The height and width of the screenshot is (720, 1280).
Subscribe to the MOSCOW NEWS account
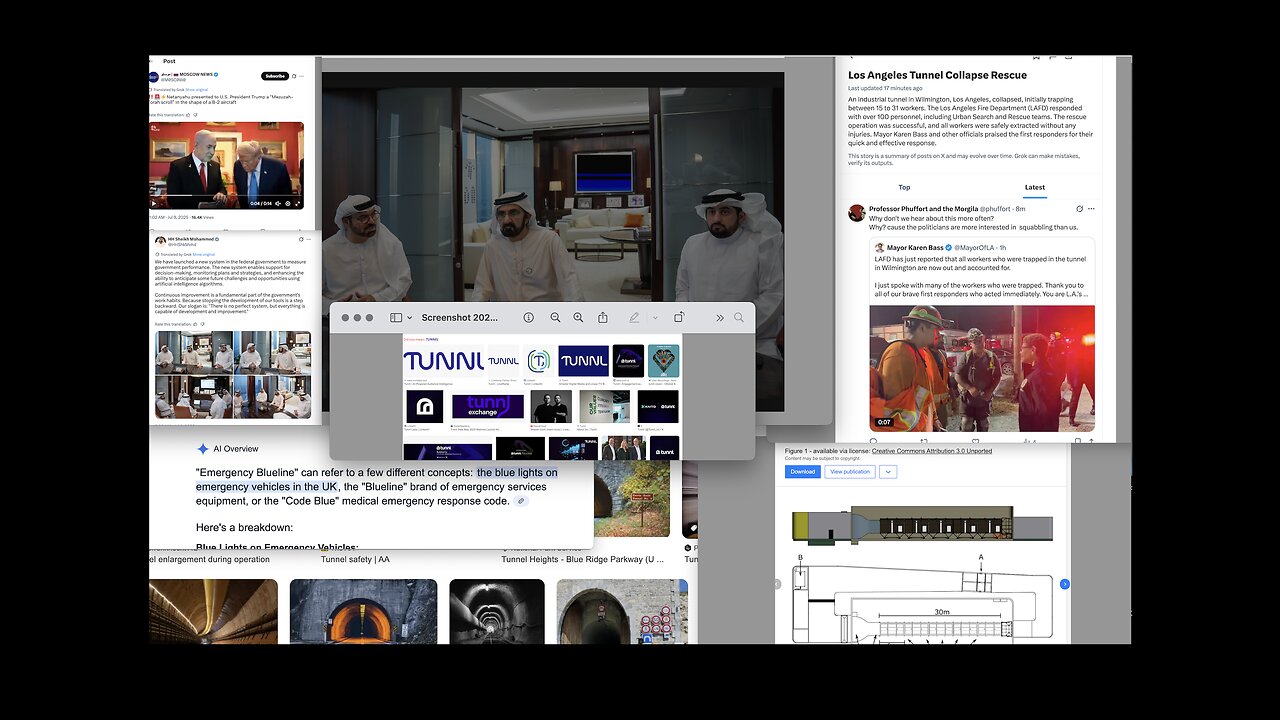click(275, 76)
